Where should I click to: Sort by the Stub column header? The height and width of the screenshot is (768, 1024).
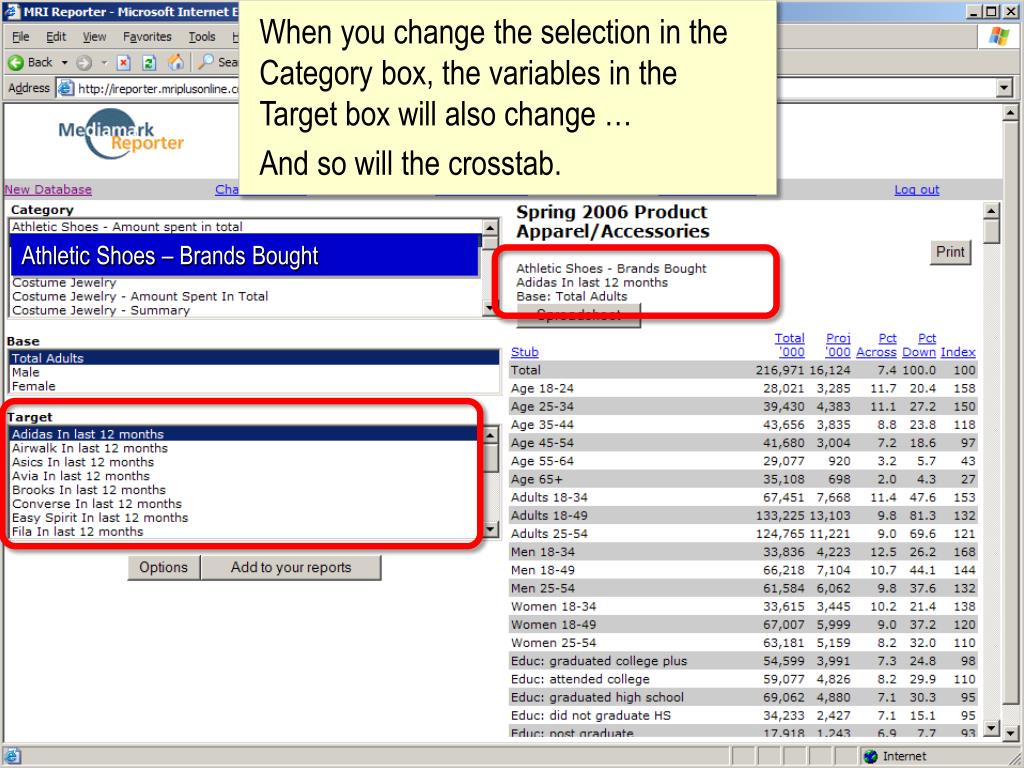click(524, 352)
